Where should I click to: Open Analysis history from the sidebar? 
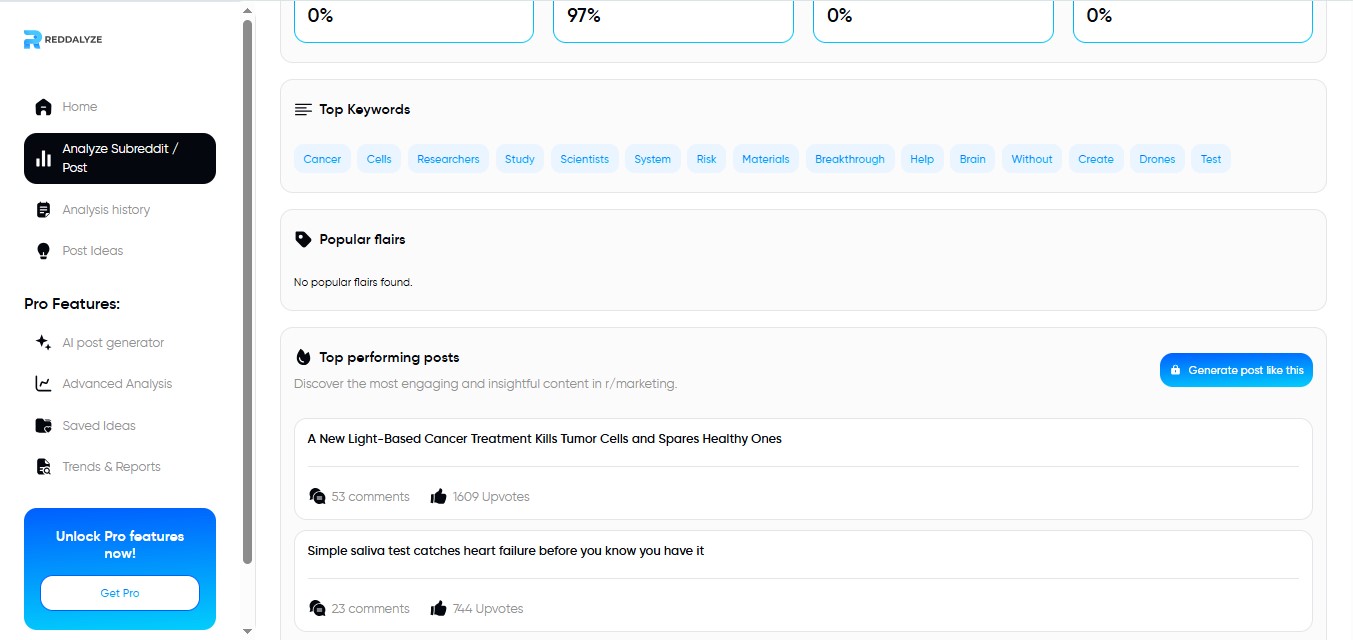105,209
